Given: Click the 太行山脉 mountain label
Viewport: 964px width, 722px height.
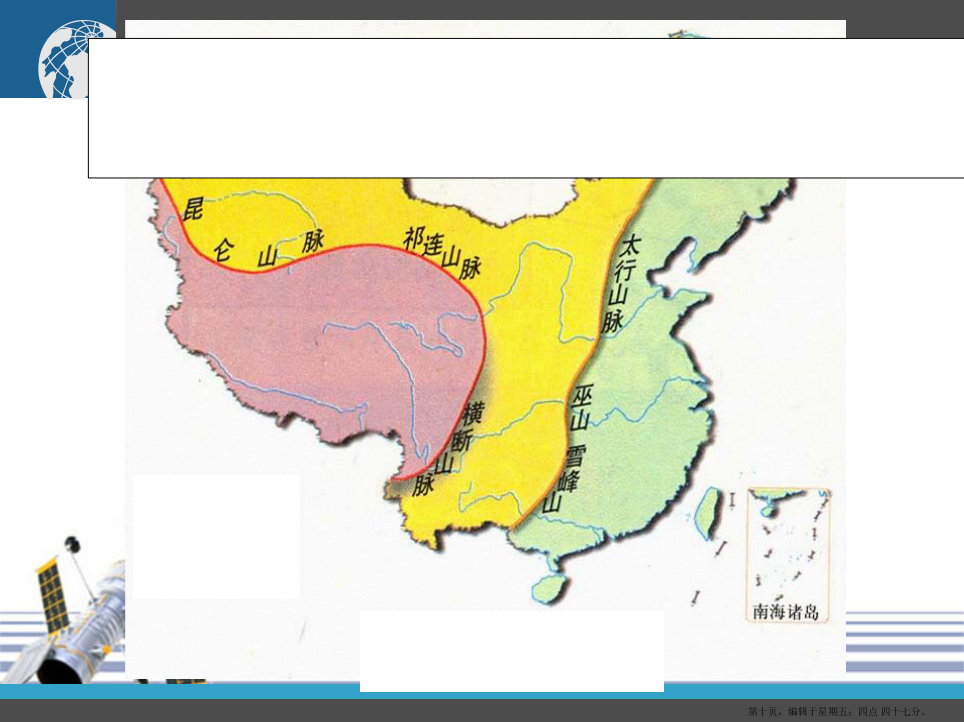Looking at the screenshot, I should coord(622,284).
